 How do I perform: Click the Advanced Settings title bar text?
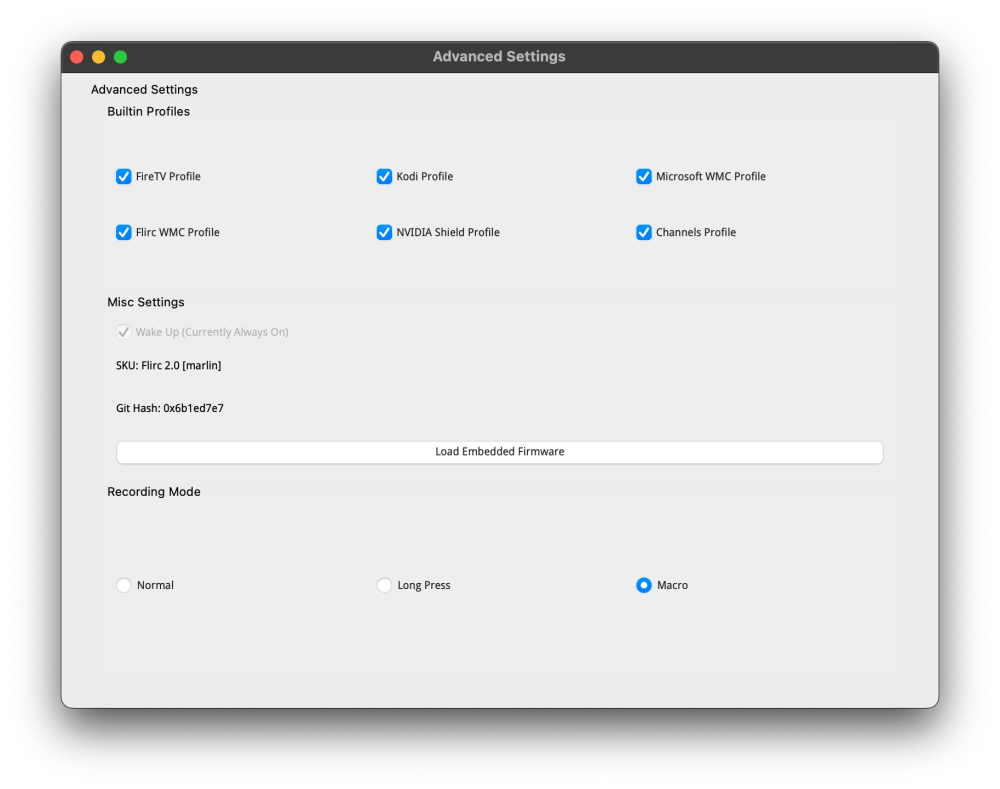499,57
